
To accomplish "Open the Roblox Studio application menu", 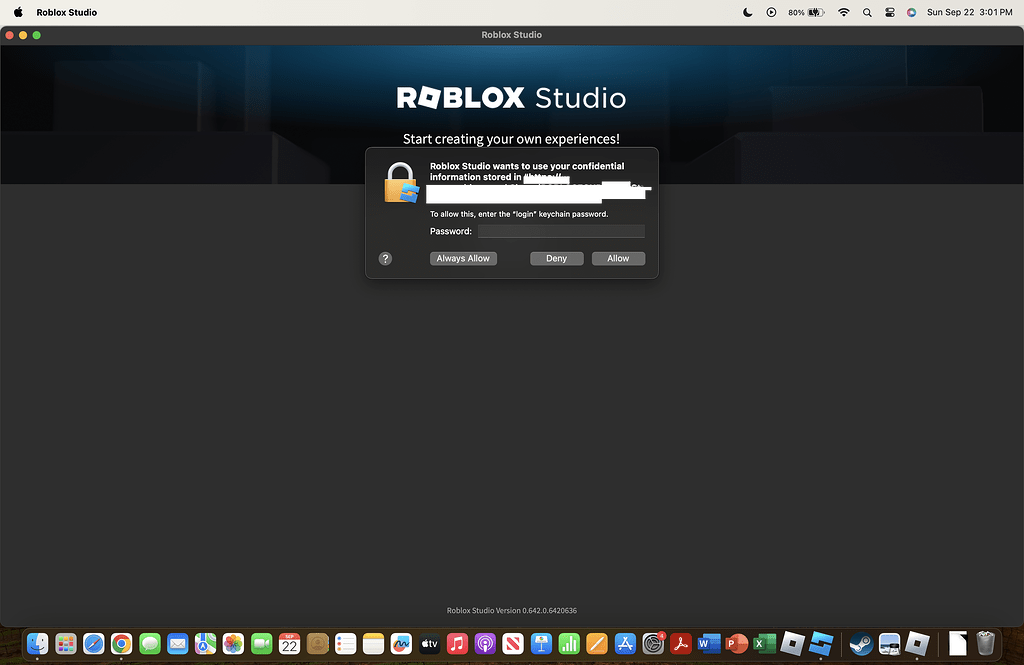I will tap(66, 12).
